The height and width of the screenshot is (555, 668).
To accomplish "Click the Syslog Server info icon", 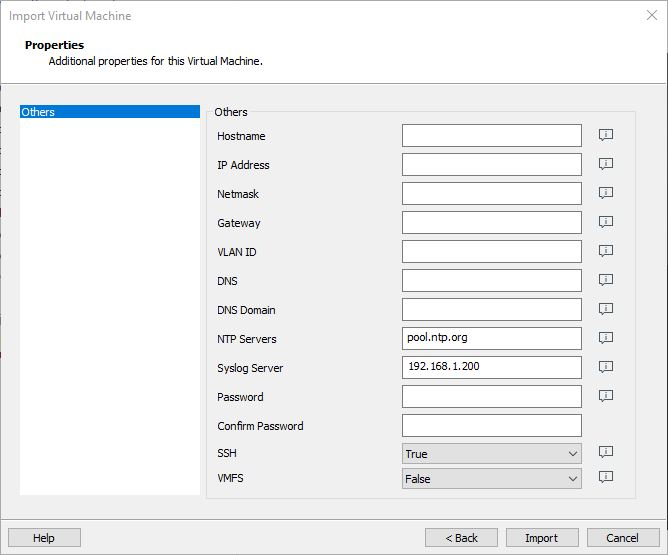I will 605,367.
